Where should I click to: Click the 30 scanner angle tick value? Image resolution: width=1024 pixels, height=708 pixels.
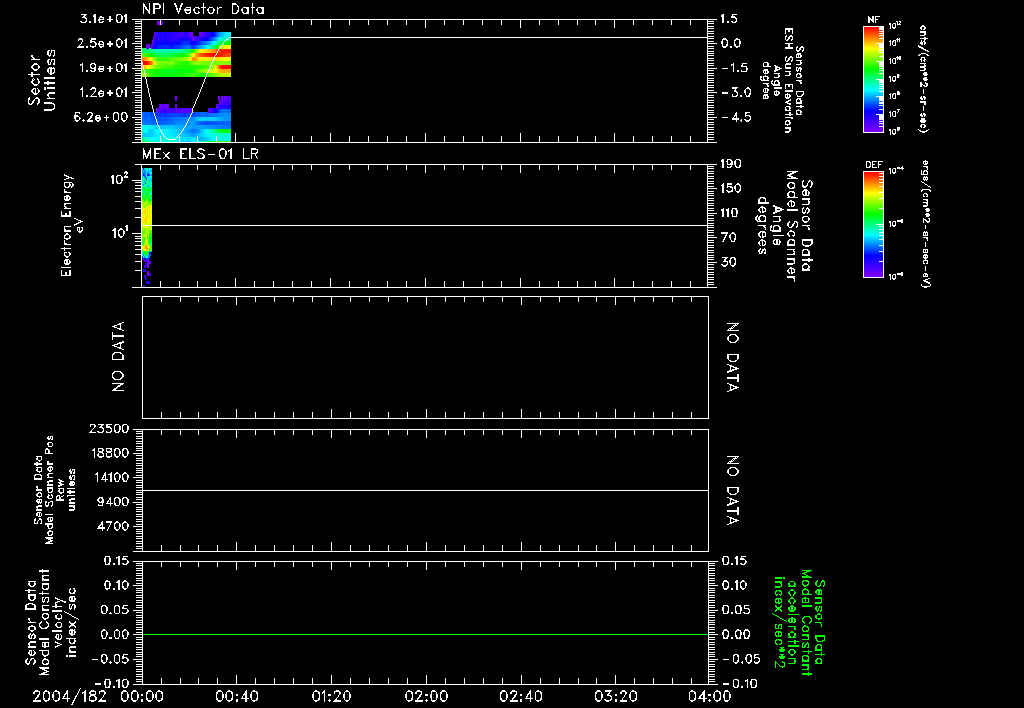click(x=728, y=263)
